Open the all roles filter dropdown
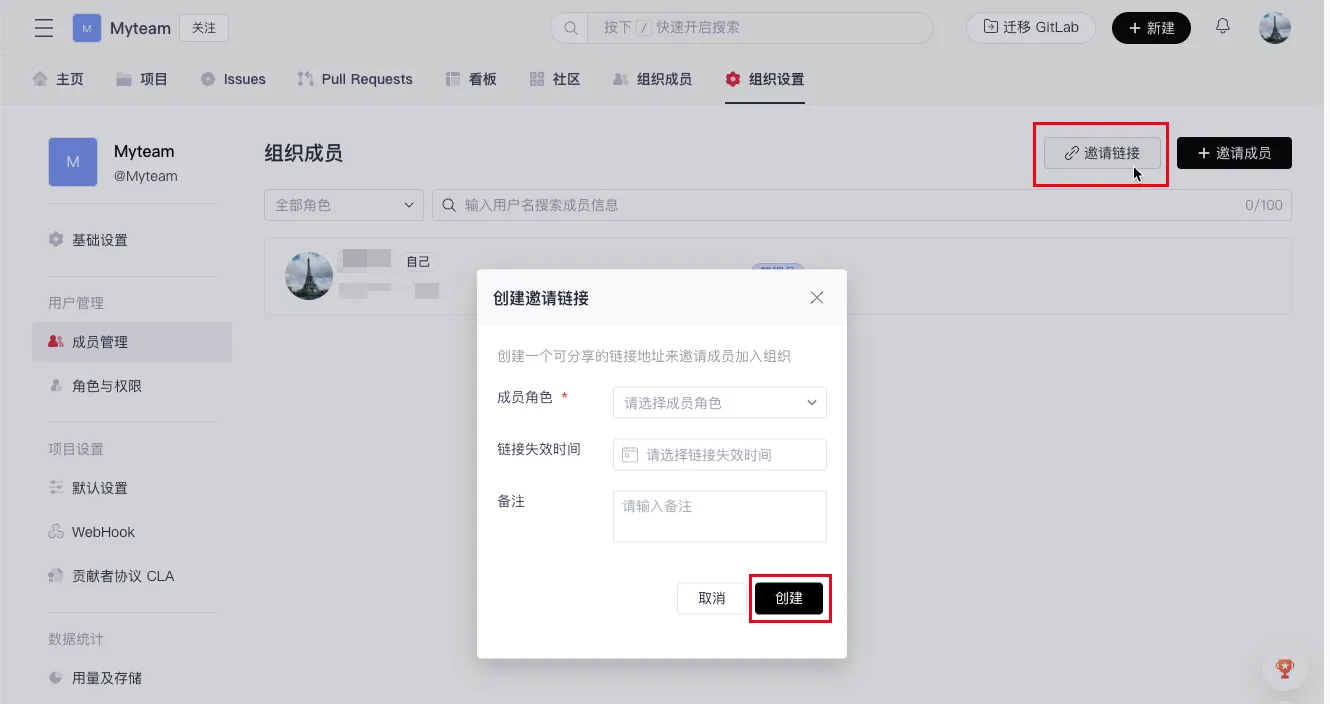 (x=343, y=205)
